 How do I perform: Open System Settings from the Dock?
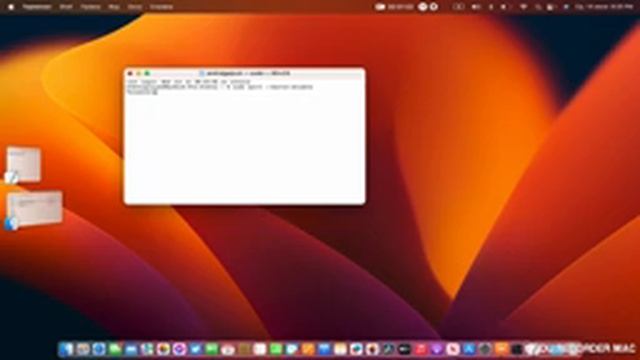tap(484, 349)
